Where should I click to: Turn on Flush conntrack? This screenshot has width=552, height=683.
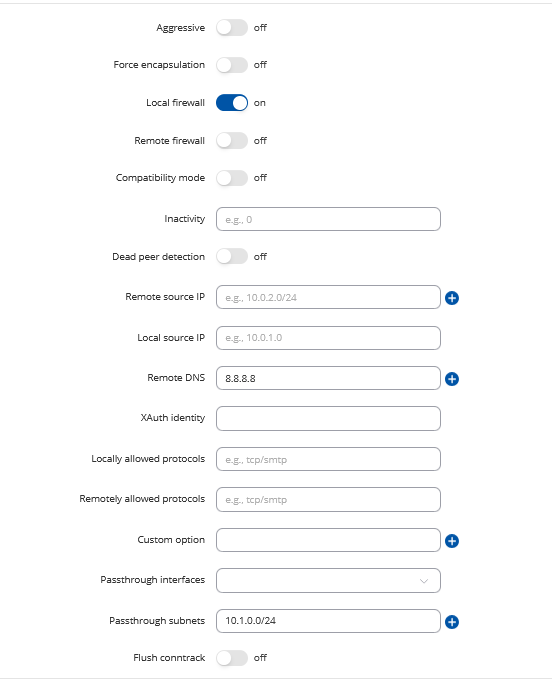pos(232,658)
